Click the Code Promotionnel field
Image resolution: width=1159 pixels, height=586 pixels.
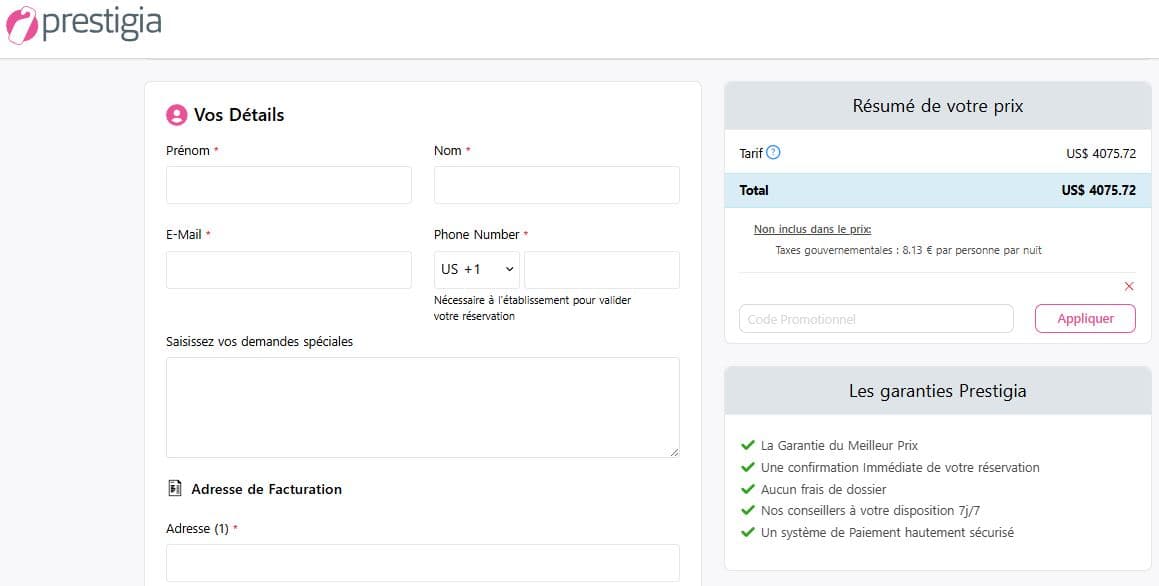point(875,319)
